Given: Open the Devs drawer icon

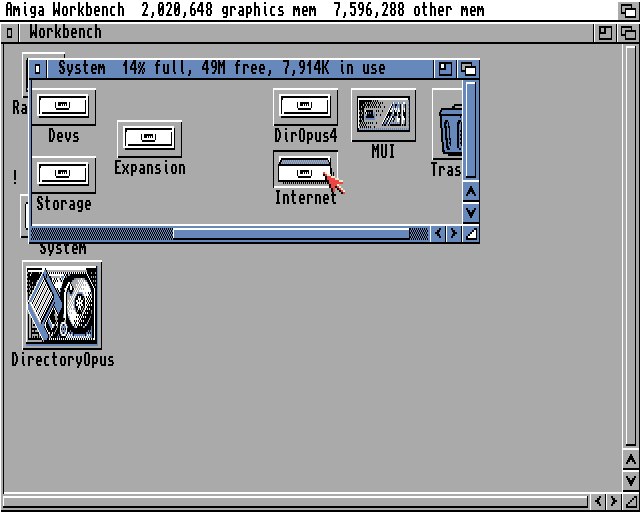Looking at the screenshot, I should pos(63,107).
